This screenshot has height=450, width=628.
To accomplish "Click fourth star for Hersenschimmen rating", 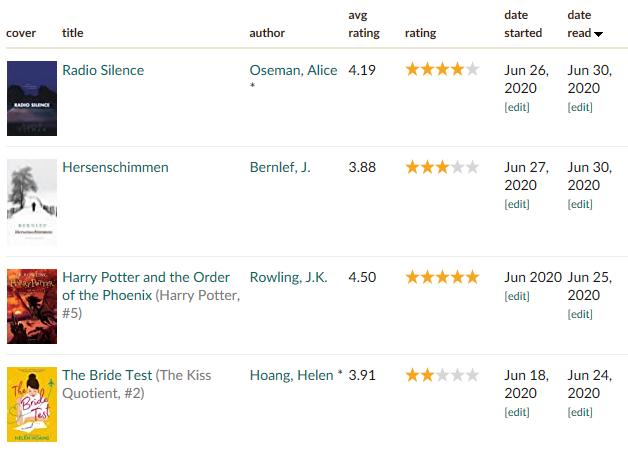I will click(457, 167).
